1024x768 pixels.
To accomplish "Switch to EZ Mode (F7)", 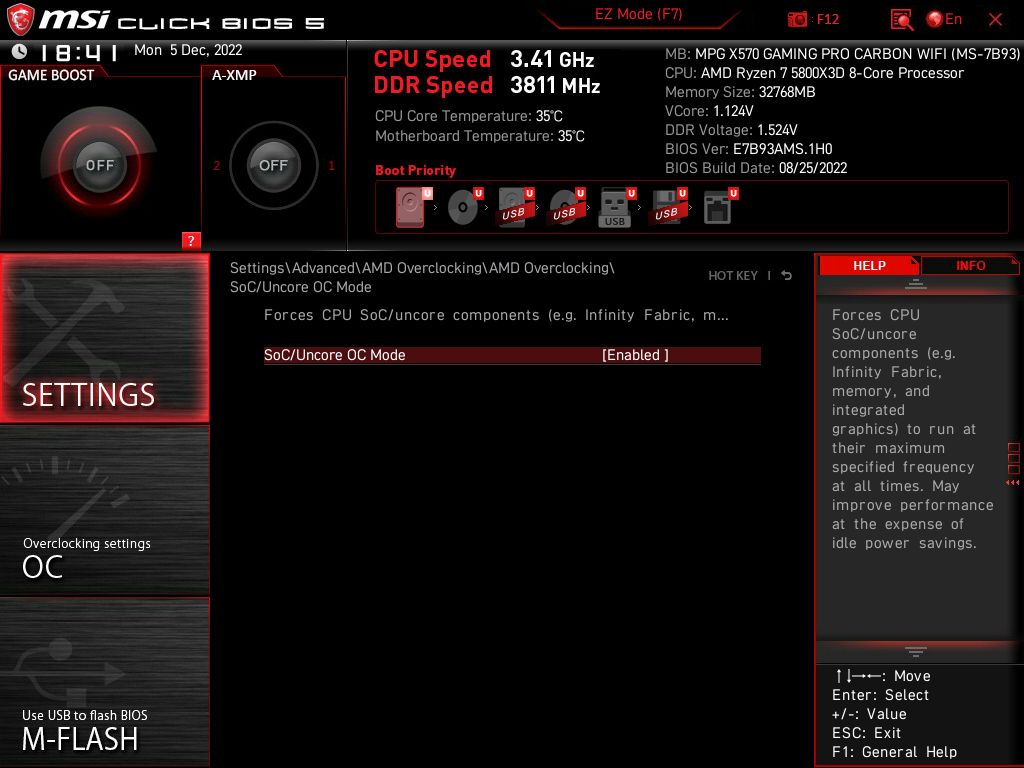I will [x=638, y=14].
